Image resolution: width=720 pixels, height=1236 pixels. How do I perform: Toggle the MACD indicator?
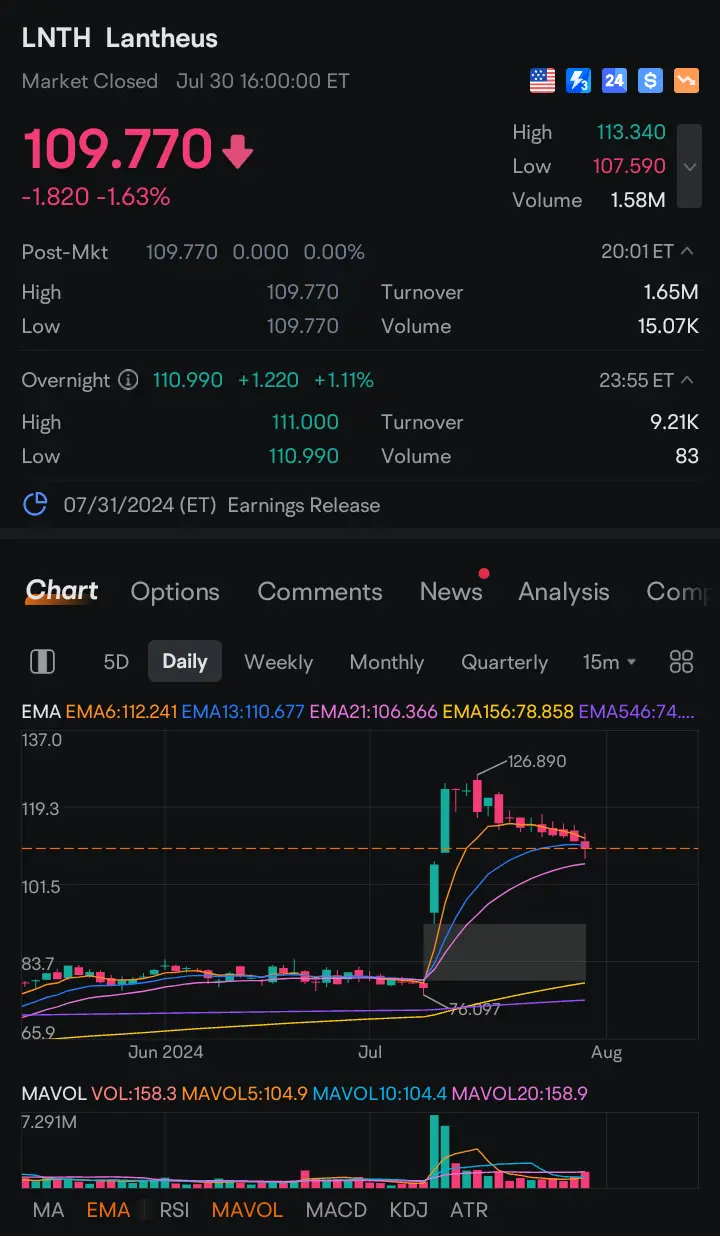[336, 1210]
